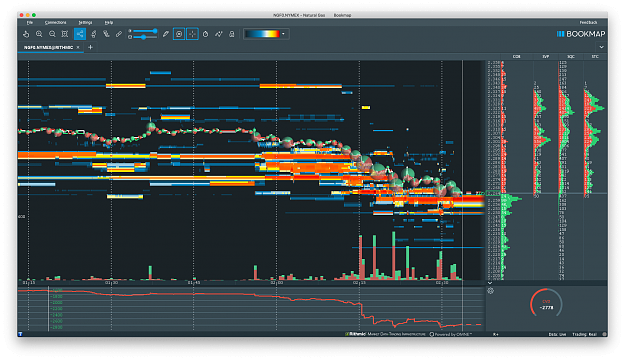This screenshot has height=360, width=625.
Task: Click the Rithmic logo in status bar
Action: [355, 334]
